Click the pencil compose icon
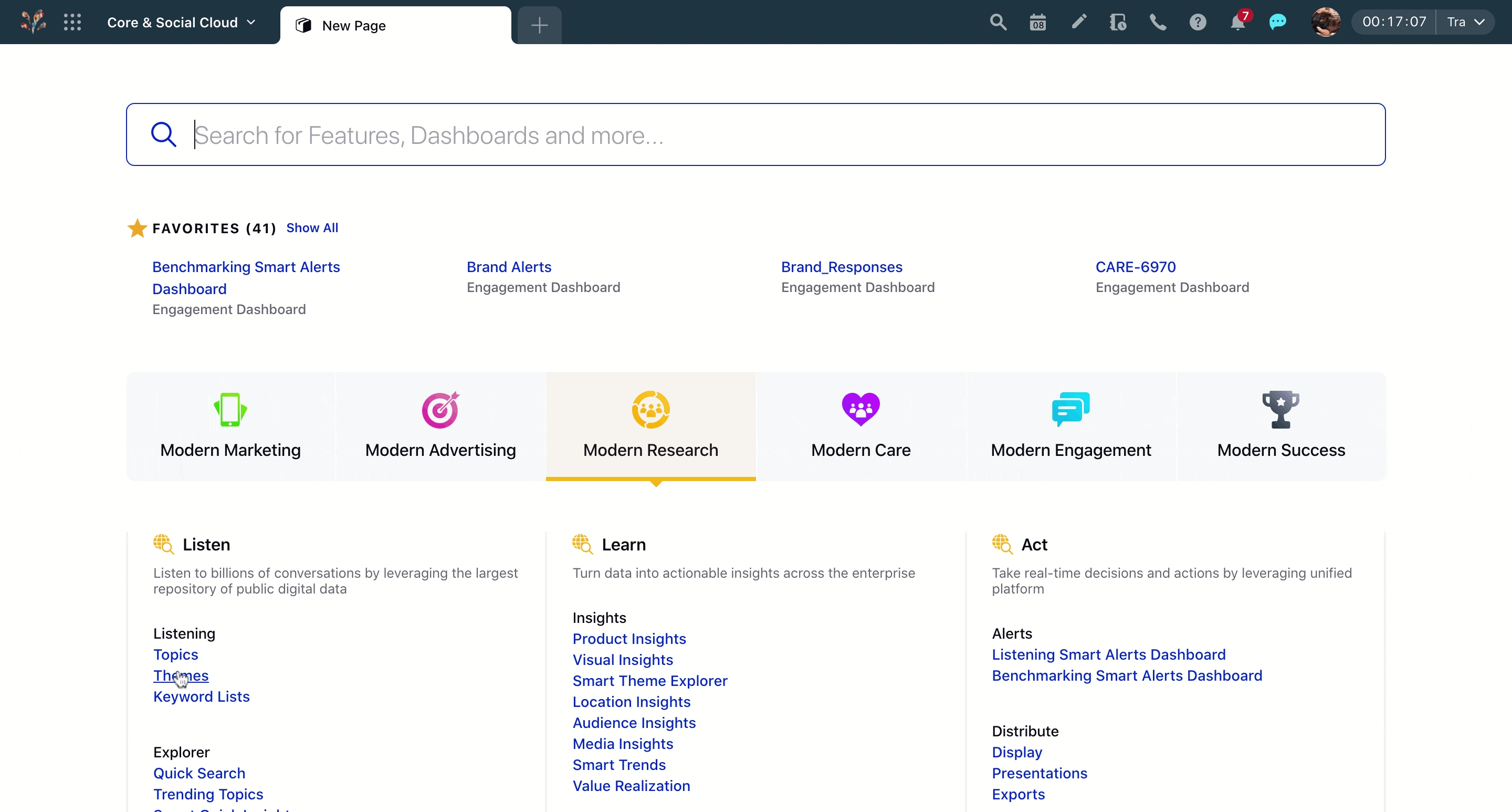The width and height of the screenshot is (1512, 812). pos(1078,22)
